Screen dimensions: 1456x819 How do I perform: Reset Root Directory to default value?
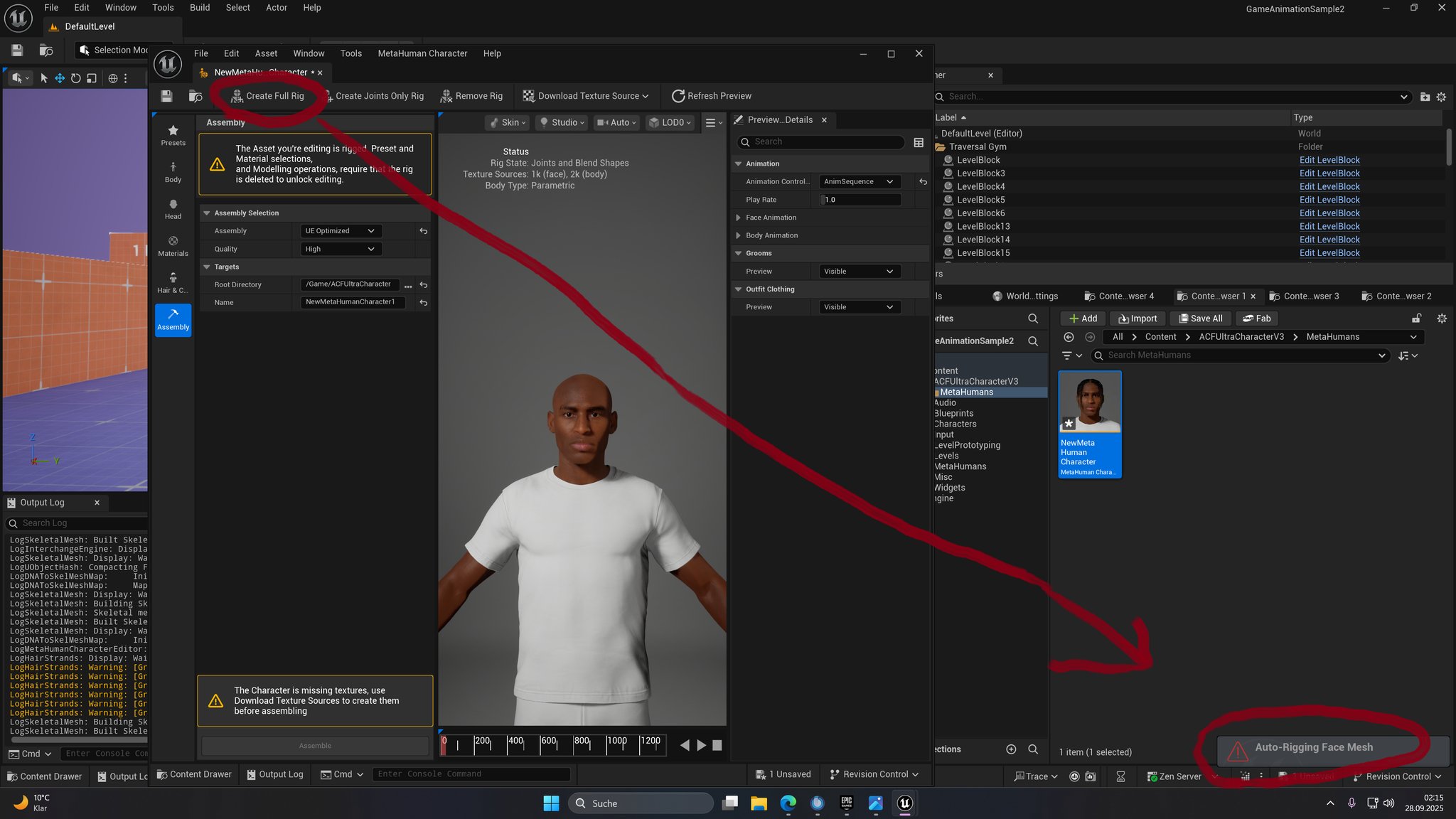tap(423, 284)
